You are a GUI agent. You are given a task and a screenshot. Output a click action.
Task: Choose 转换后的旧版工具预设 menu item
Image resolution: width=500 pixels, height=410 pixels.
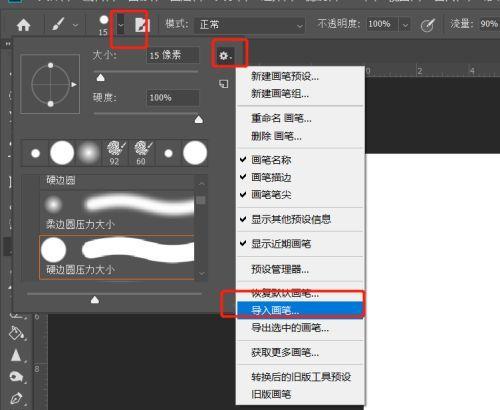point(300,377)
